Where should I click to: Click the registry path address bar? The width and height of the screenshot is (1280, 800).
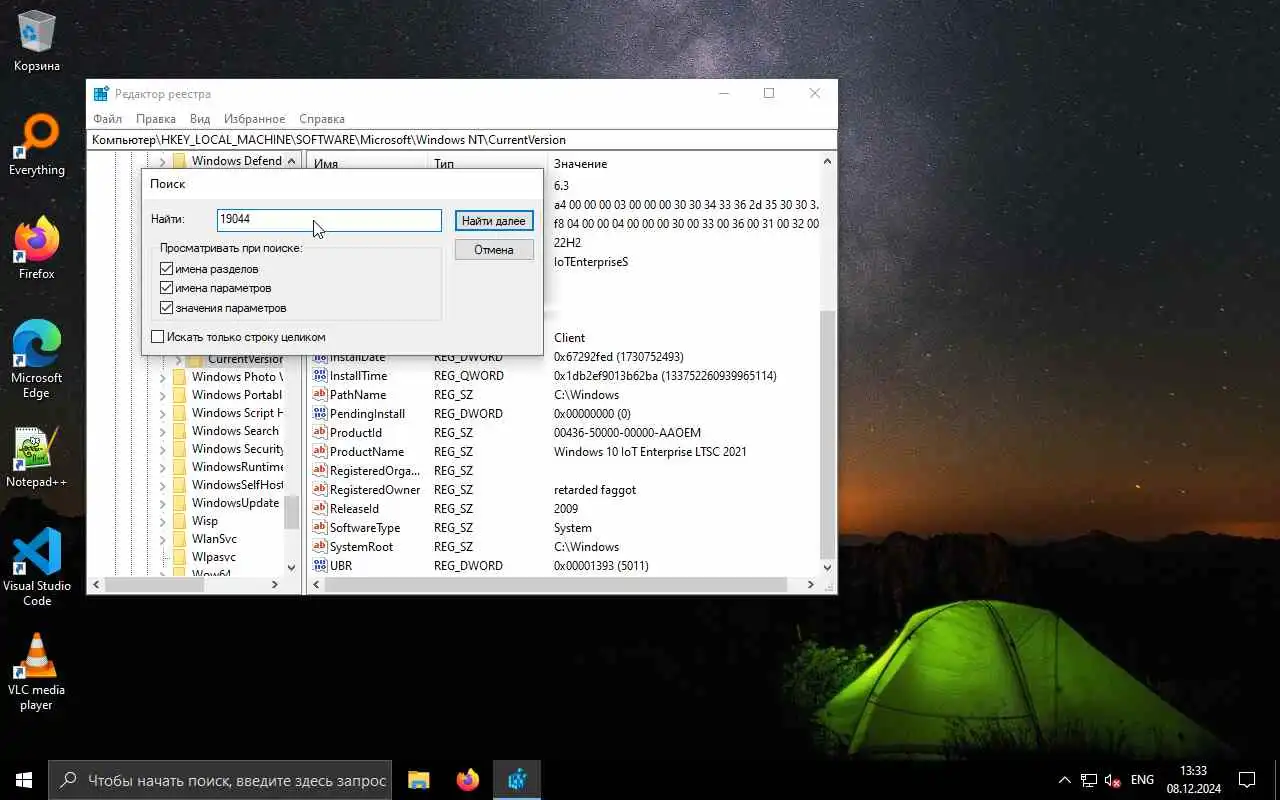[x=462, y=140]
